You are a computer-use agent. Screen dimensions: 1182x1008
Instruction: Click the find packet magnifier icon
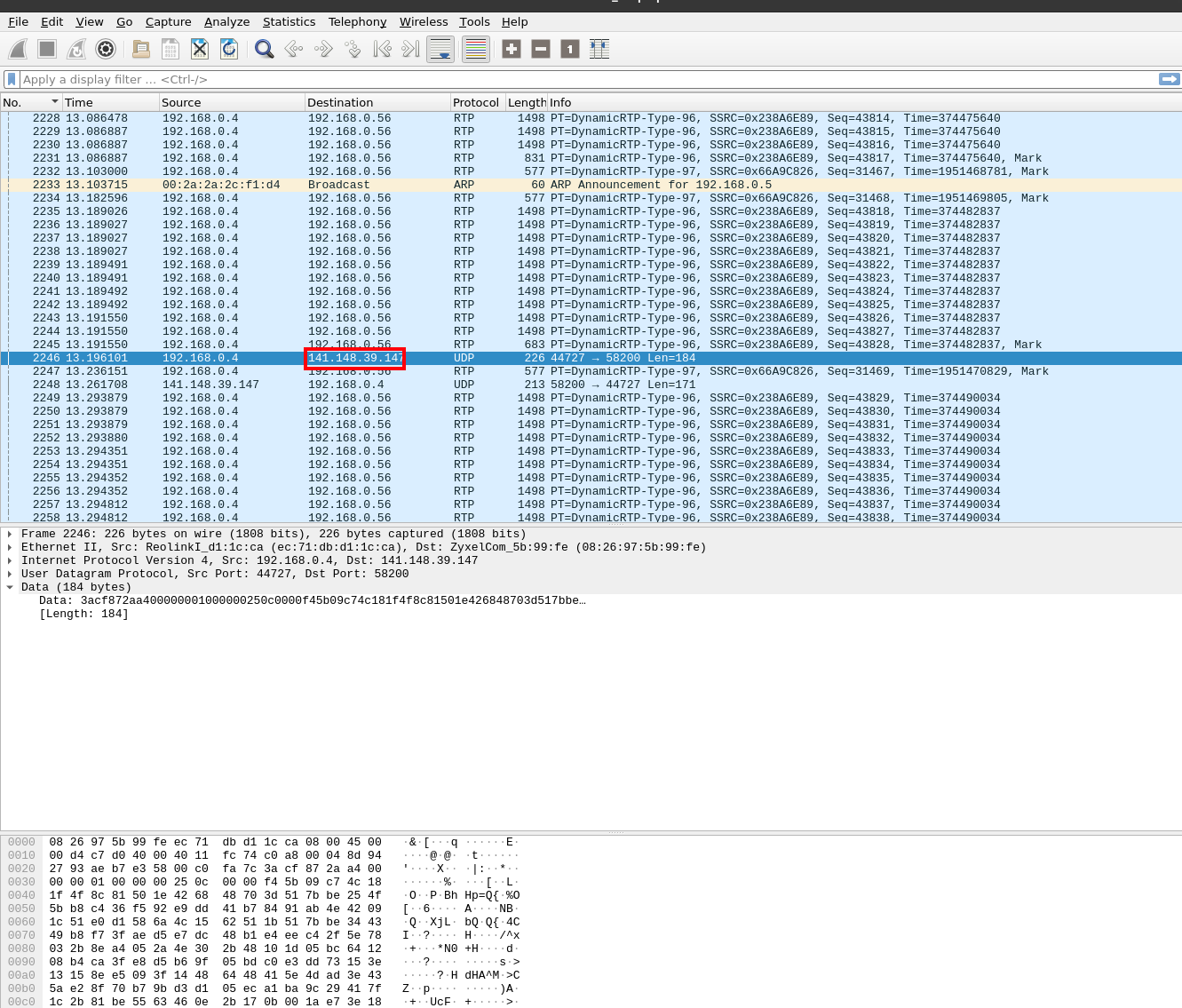[264, 49]
